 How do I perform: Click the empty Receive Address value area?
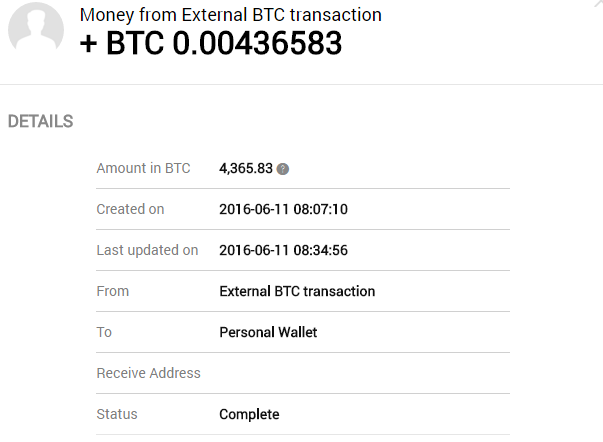coord(360,373)
